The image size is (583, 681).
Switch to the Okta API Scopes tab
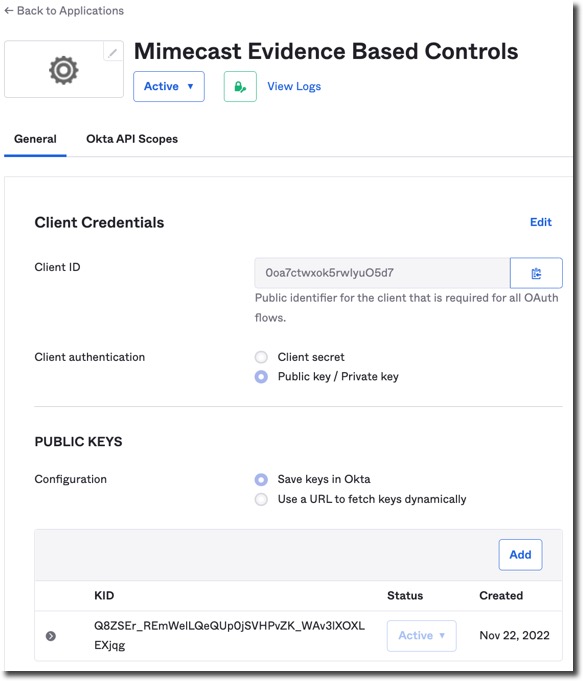132,139
